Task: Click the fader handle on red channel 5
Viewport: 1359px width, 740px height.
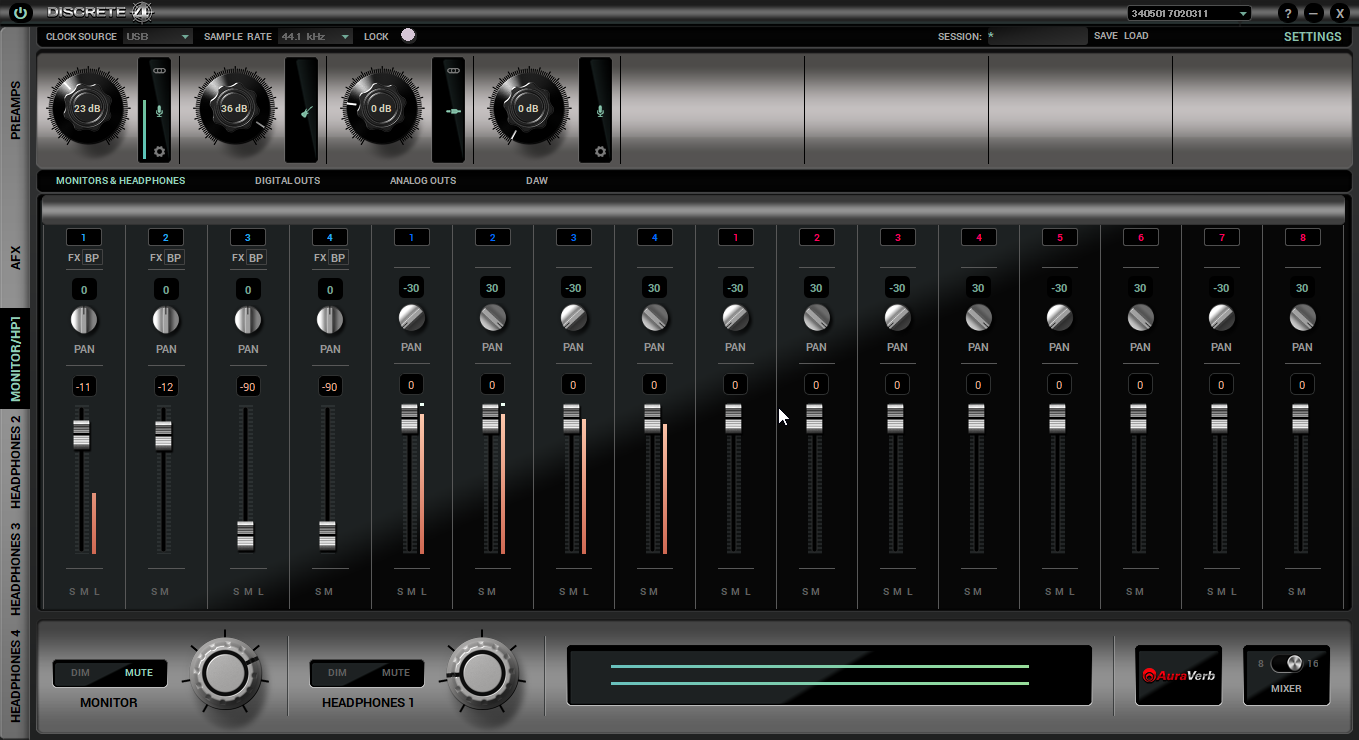Action: coord(1057,418)
